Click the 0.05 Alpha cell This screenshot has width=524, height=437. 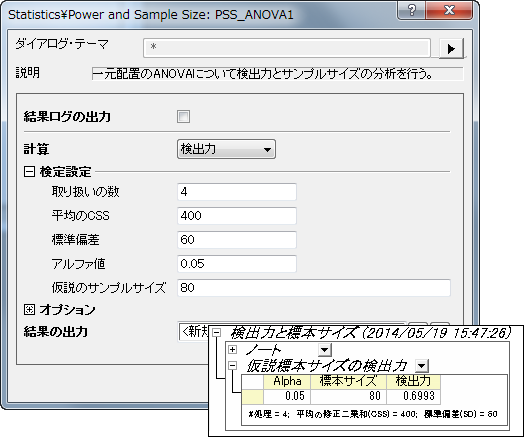click(287, 396)
